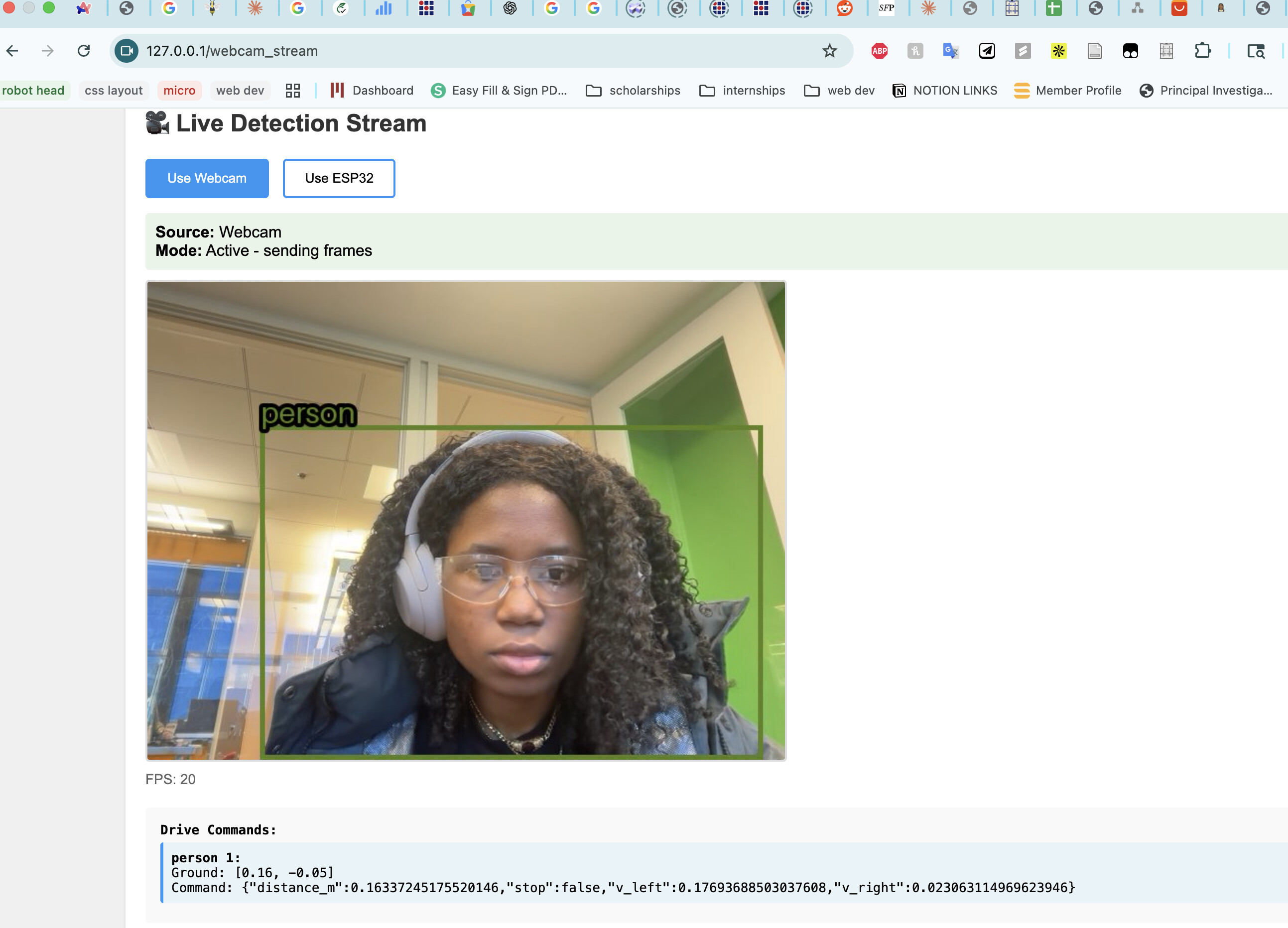Reload the webcam stream page
The width and height of the screenshot is (1288, 928).
pyautogui.click(x=84, y=51)
